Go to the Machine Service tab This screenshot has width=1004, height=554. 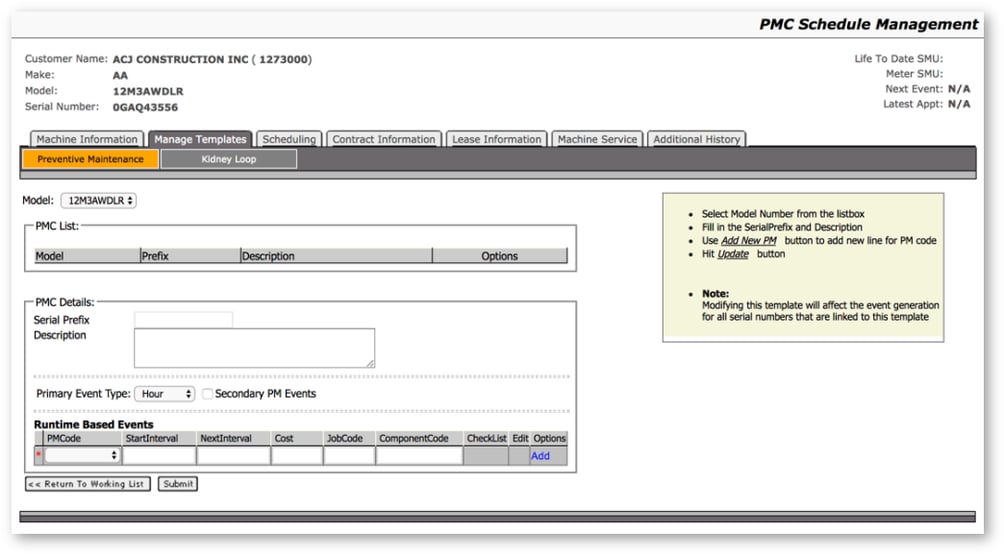pos(597,139)
